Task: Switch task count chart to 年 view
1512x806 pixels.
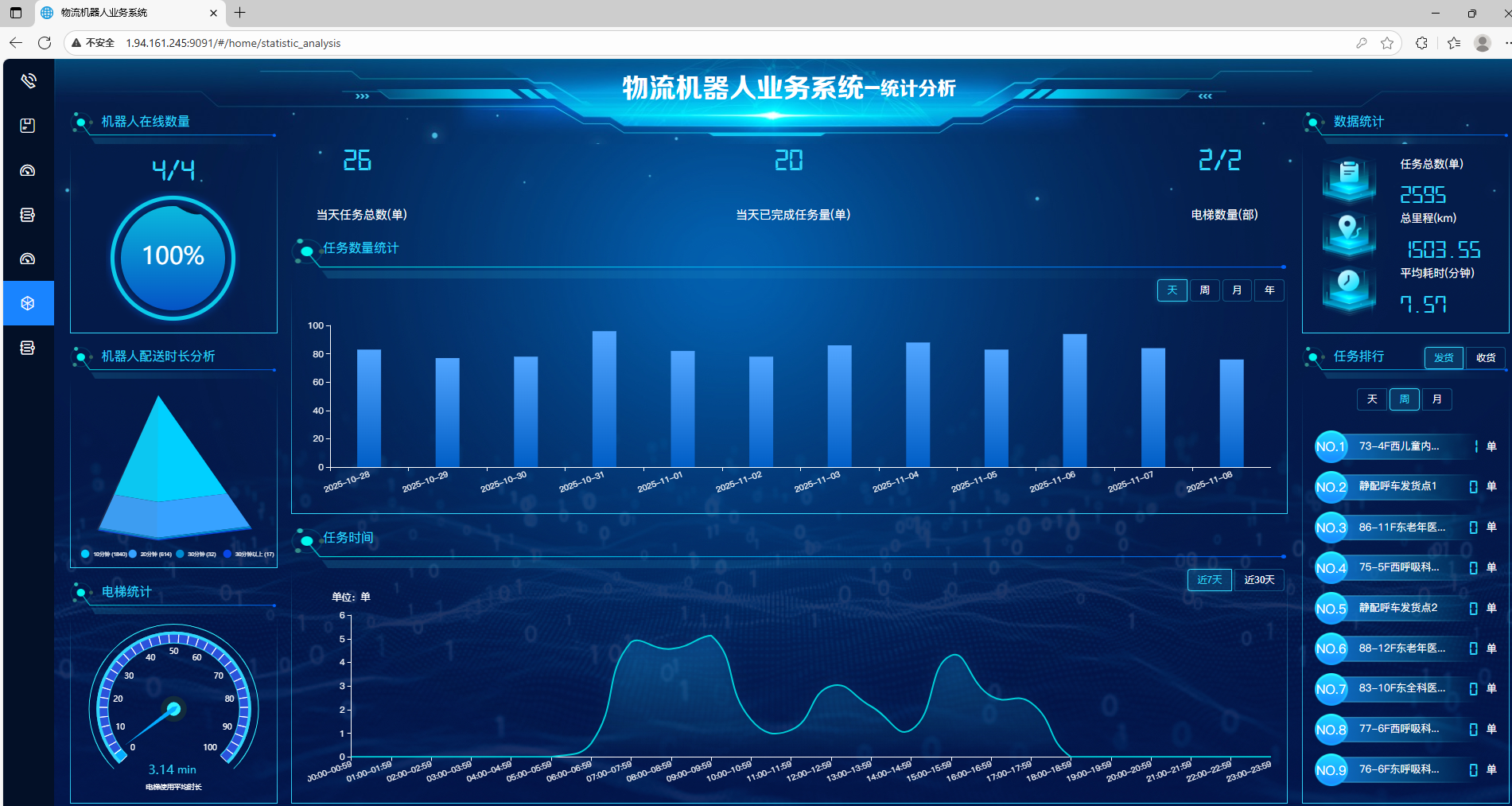Action: 1269,290
